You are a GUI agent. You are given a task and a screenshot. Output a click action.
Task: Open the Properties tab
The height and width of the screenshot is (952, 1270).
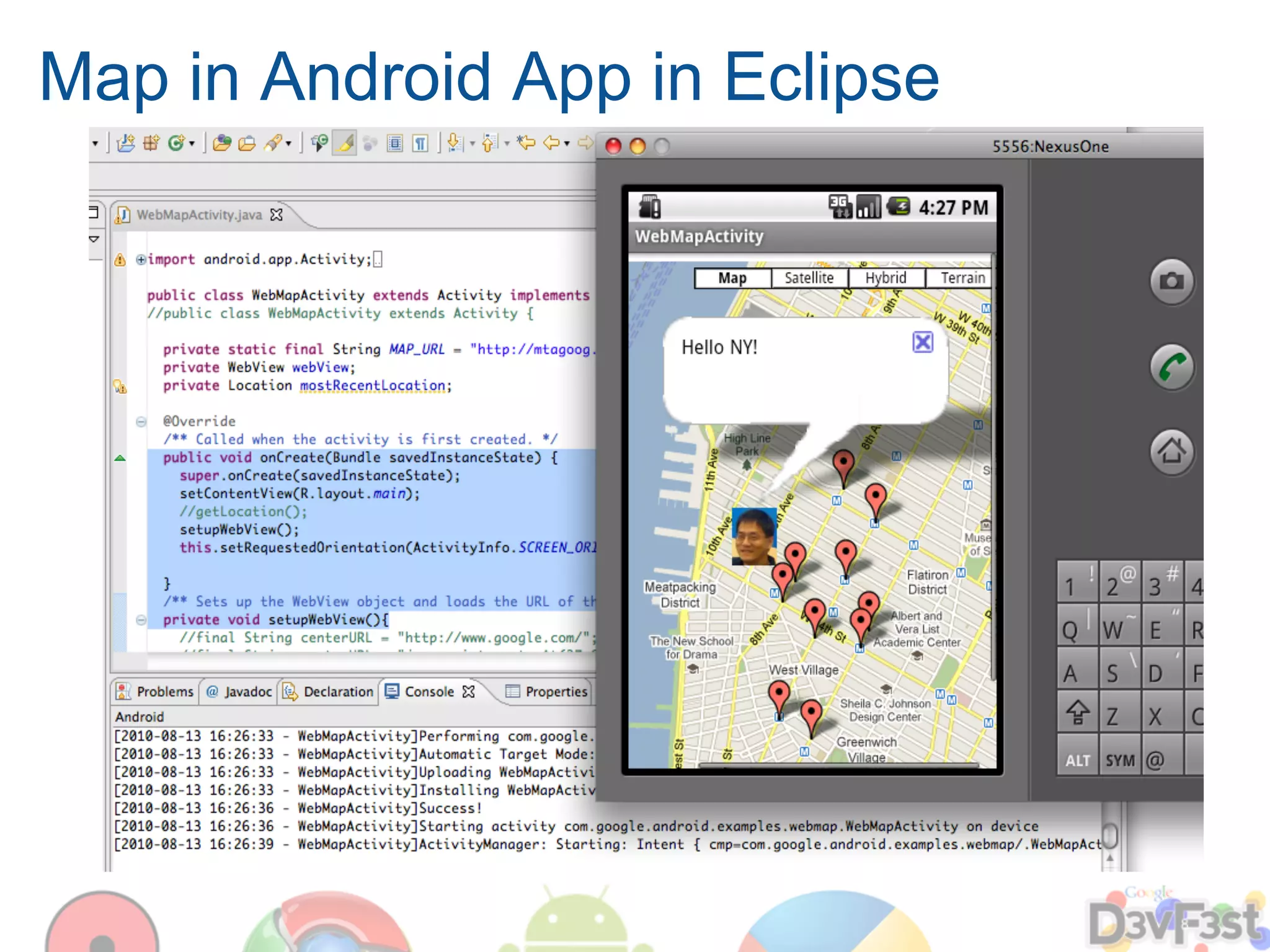tap(547, 692)
